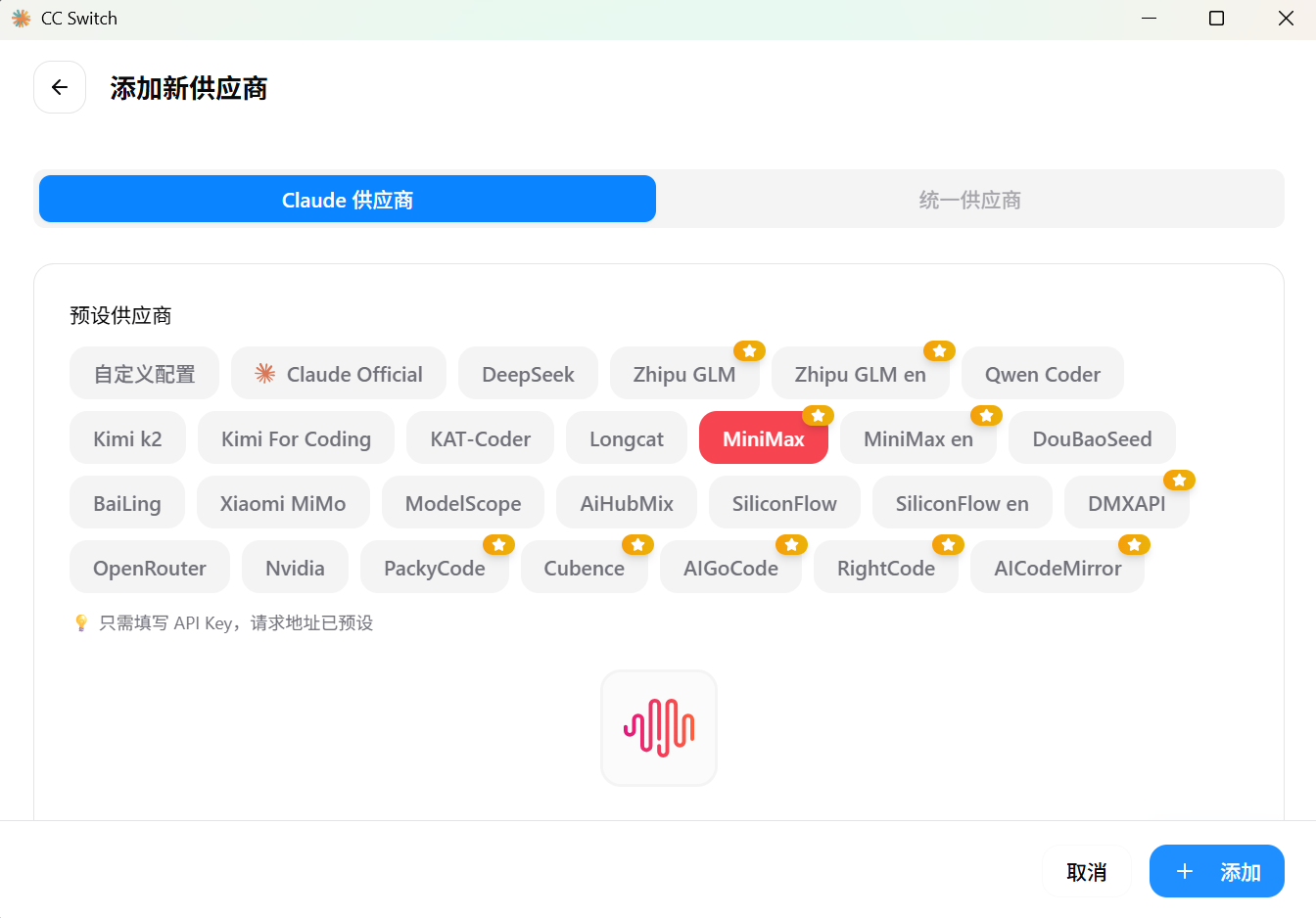Select the SiliconFlow preset

[784, 502]
